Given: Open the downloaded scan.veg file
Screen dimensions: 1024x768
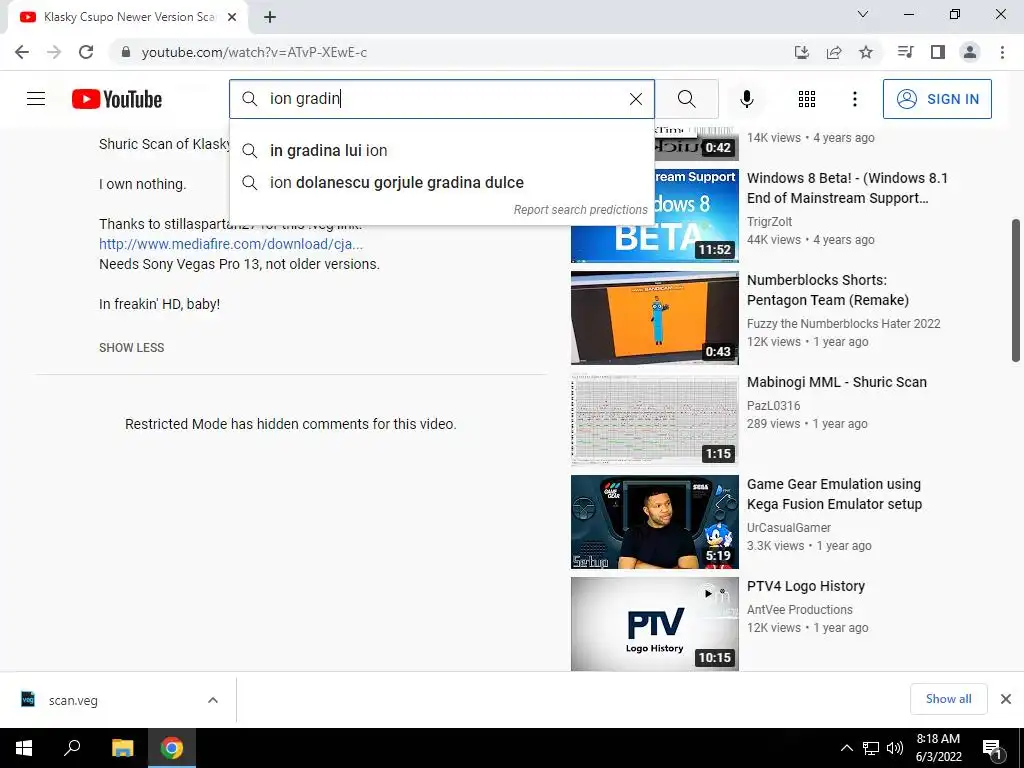Looking at the screenshot, I should pyautogui.click(x=73, y=700).
